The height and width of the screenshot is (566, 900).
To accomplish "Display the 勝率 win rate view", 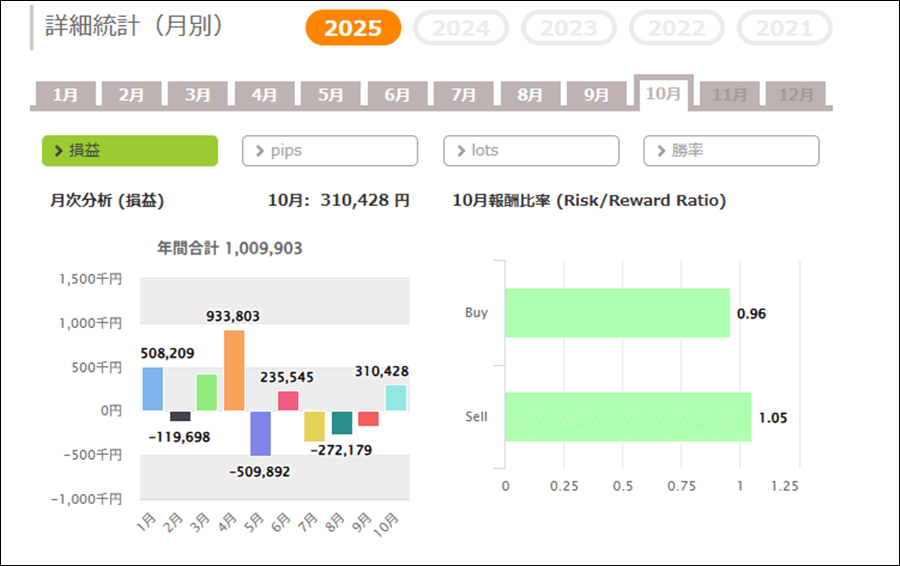I will 731,151.
